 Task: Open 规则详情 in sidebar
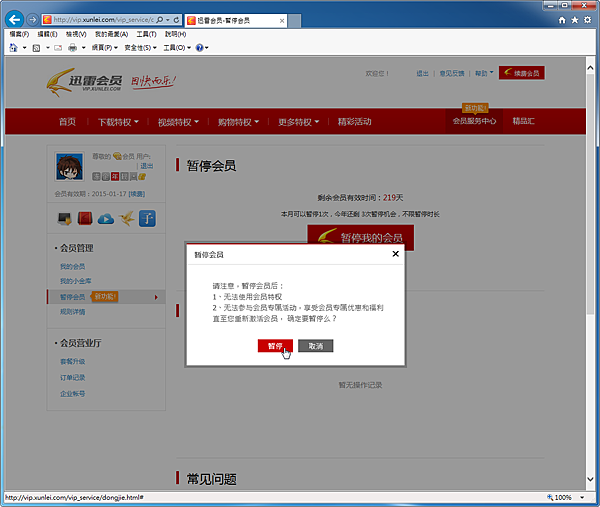pos(72,312)
